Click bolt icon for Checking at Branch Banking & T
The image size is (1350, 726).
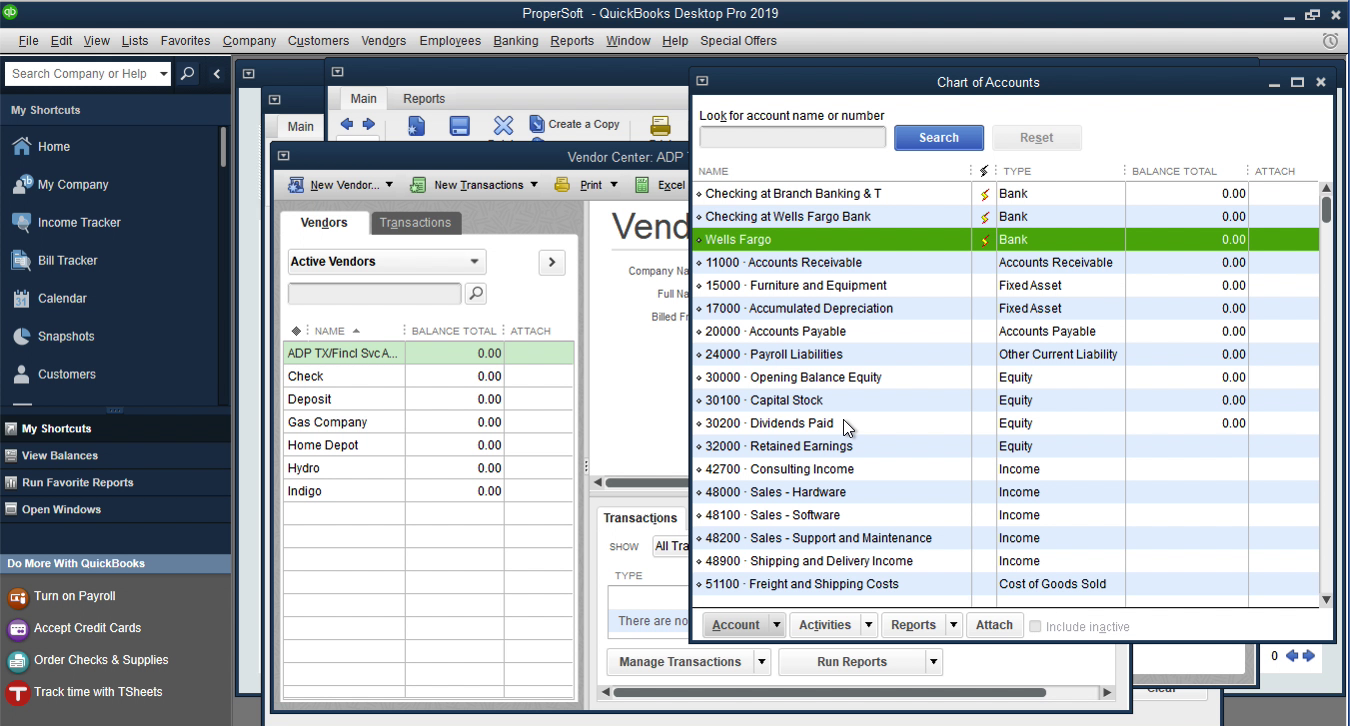[x=984, y=194]
